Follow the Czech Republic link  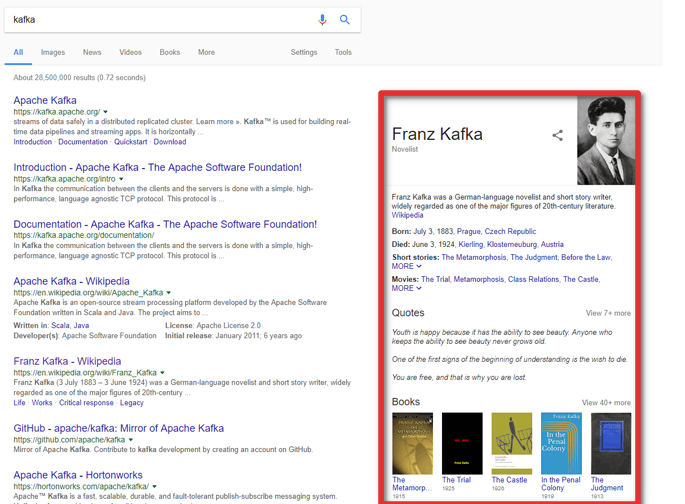pos(510,231)
